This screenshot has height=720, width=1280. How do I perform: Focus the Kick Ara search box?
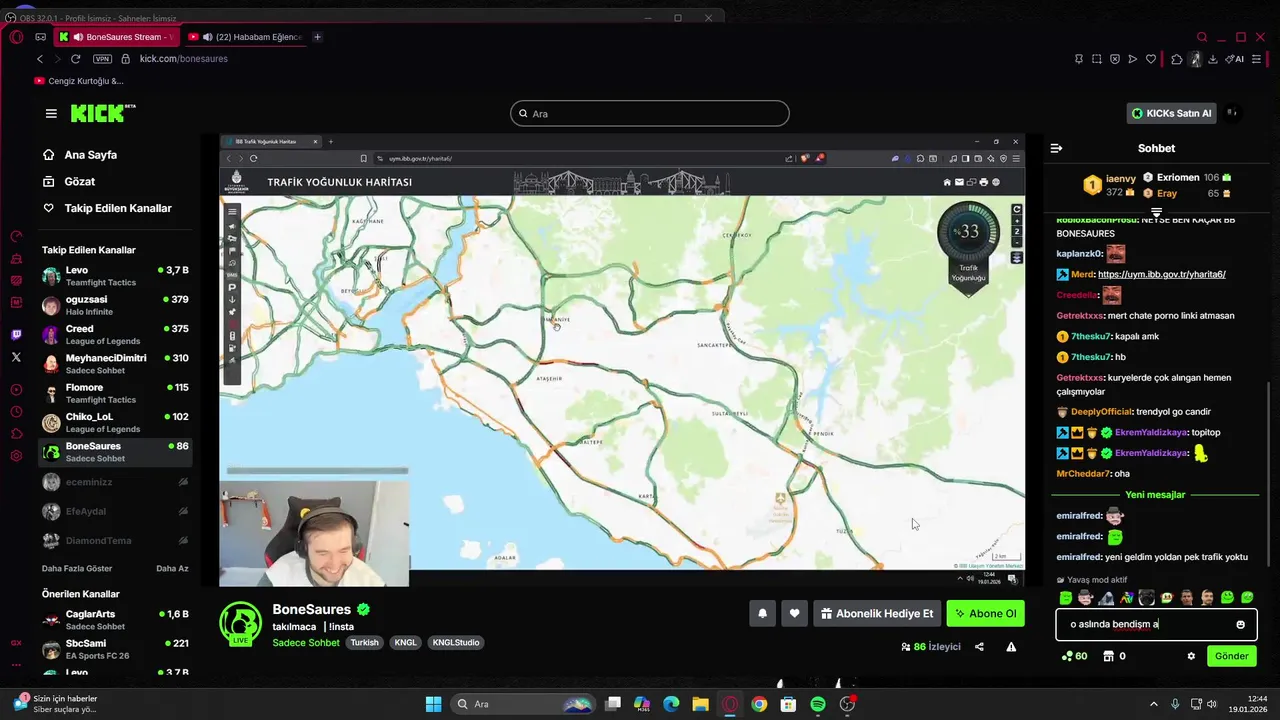(650, 114)
